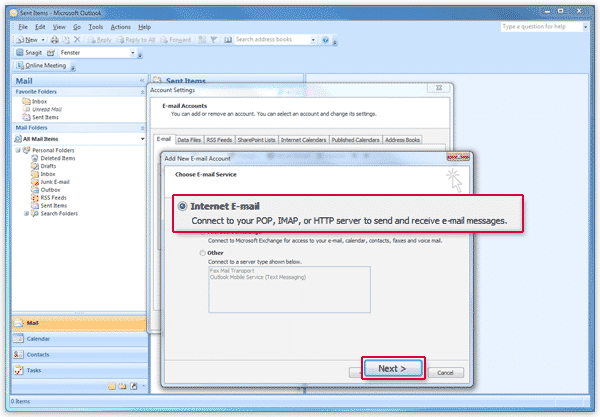Open the Configure buttons arrow in navigation pane

pos(143,386)
